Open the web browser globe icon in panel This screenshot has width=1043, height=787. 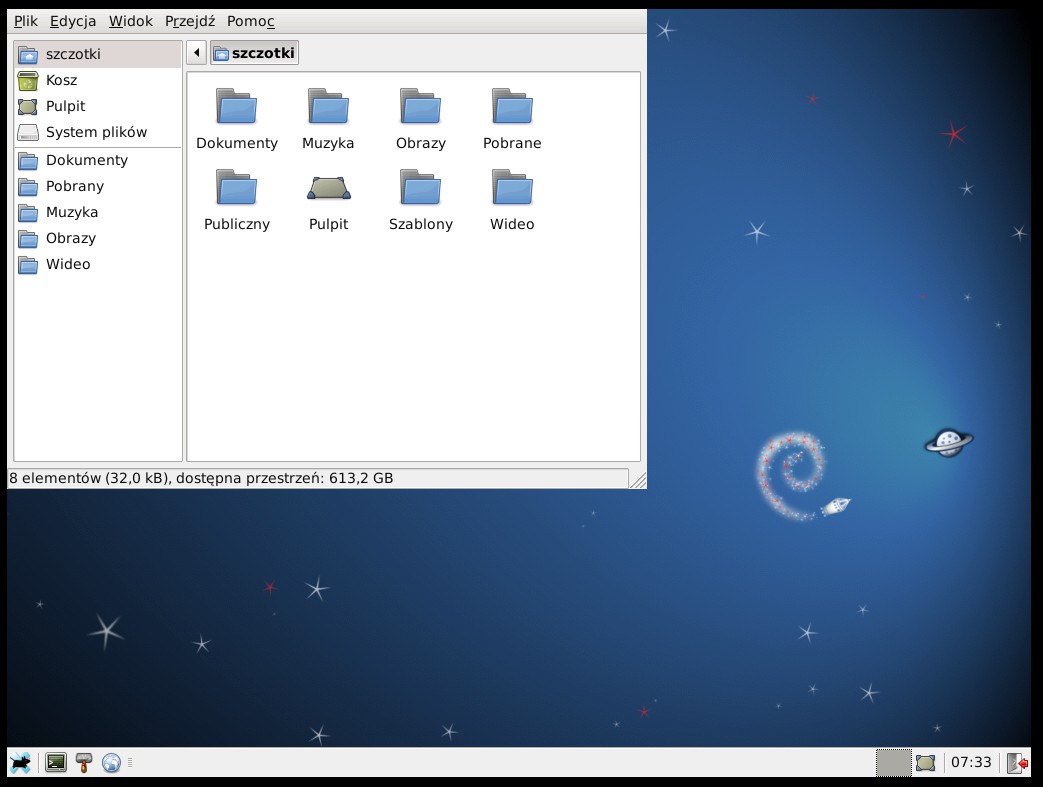(111, 763)
